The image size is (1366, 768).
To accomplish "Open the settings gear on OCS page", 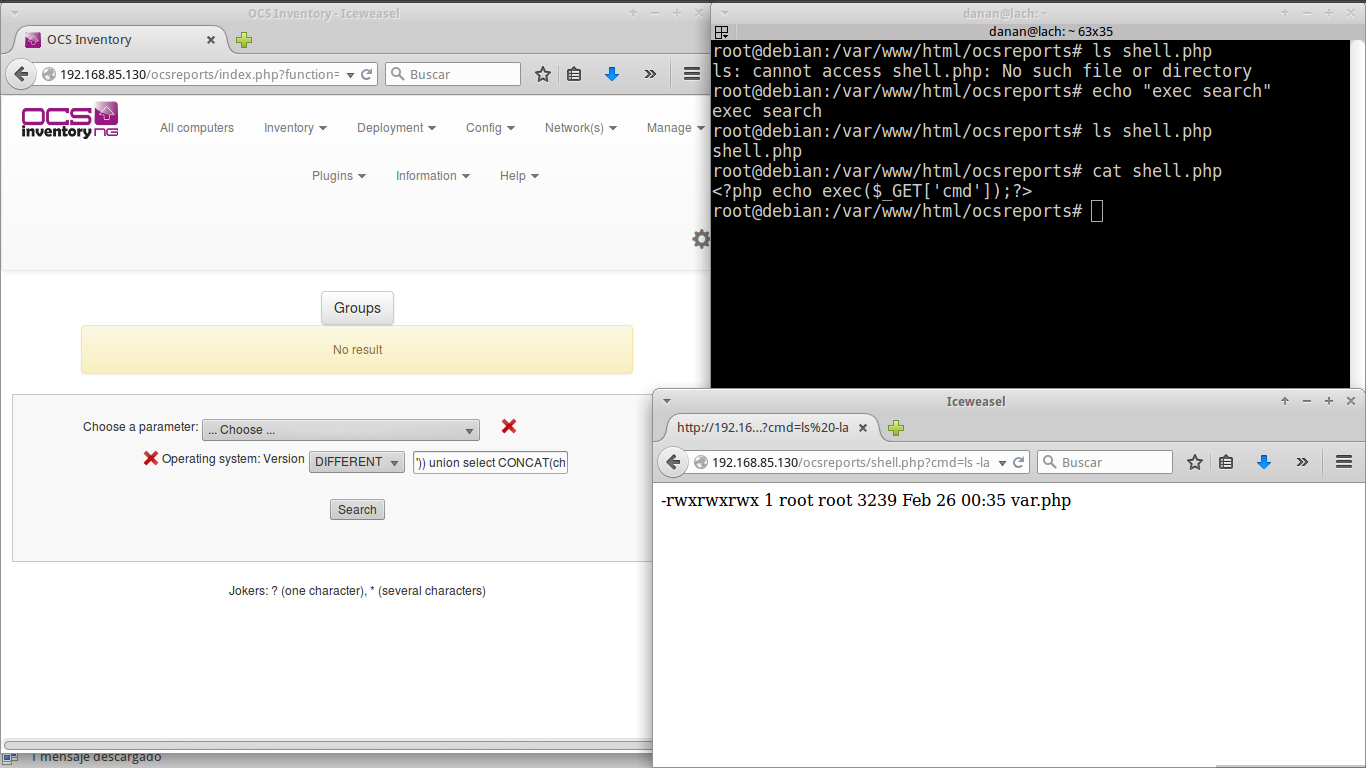I will pyautogui.click(x=701, y=239).
